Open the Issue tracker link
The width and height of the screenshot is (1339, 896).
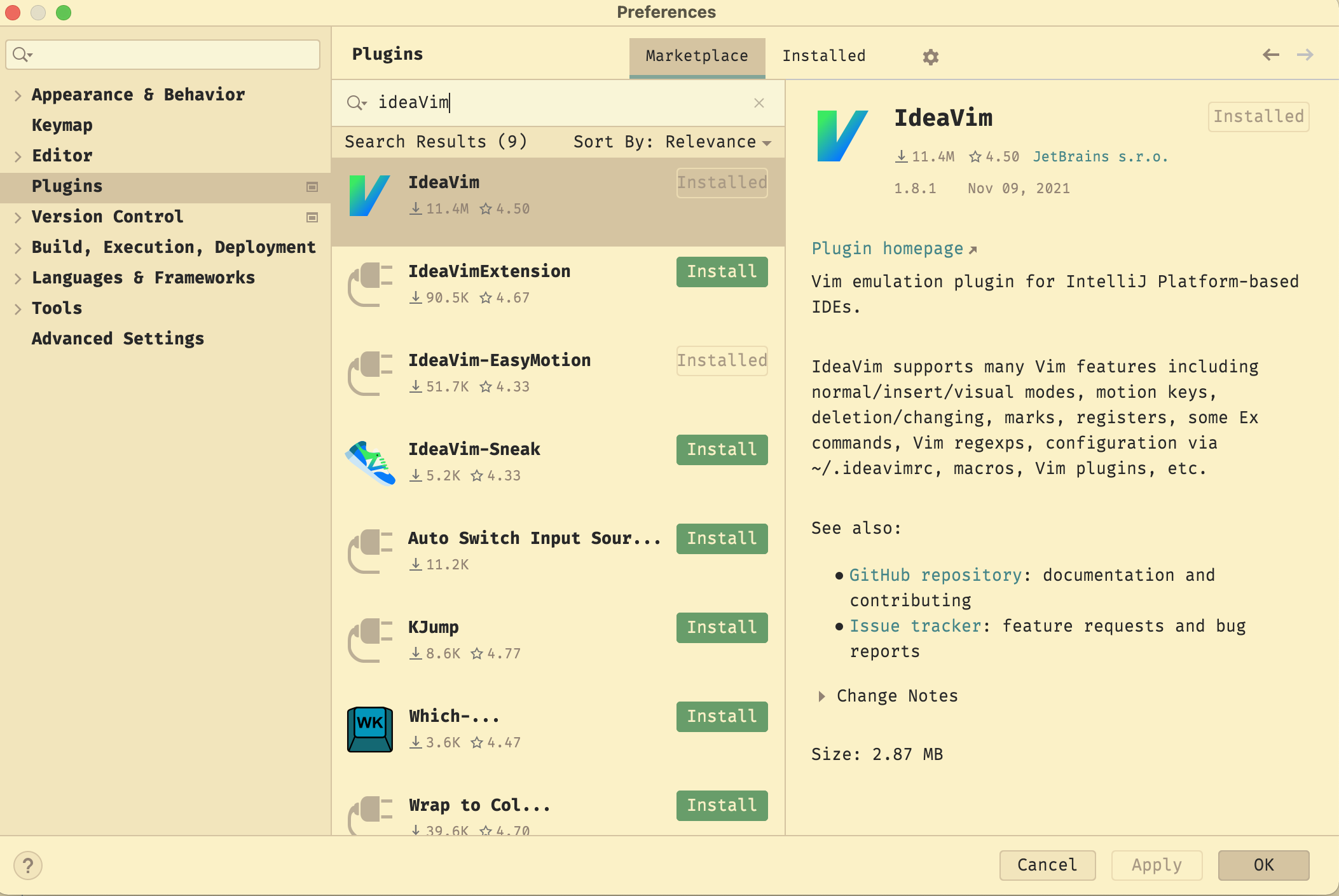click(916, 627)
